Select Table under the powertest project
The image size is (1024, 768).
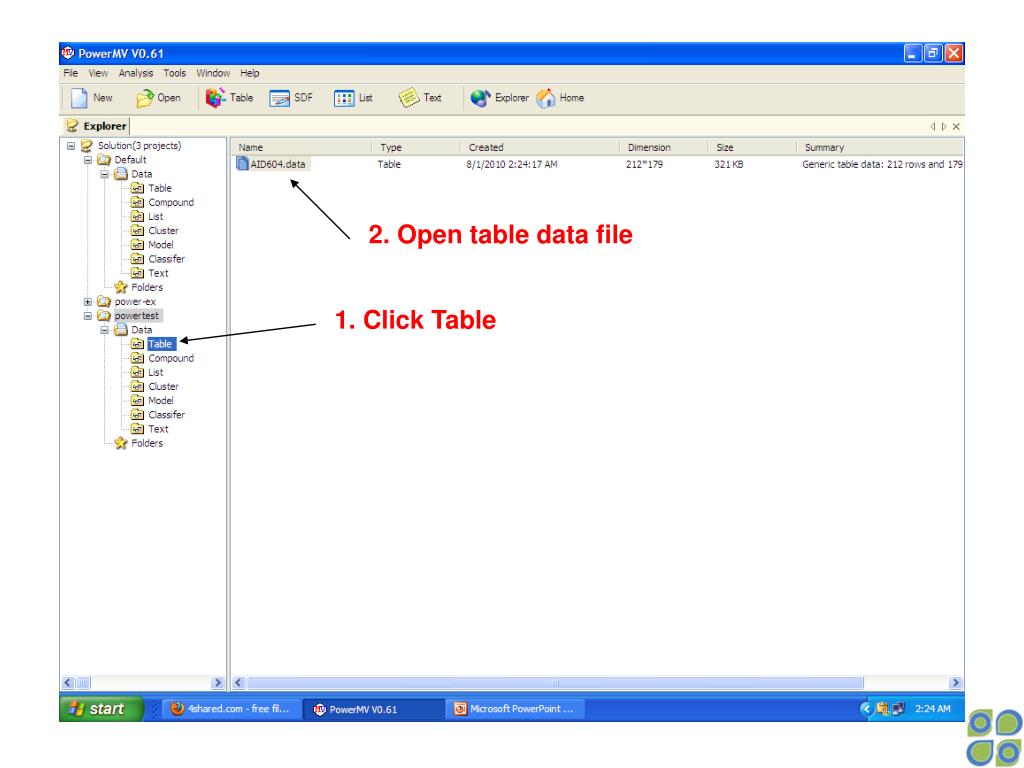point(161,344)
